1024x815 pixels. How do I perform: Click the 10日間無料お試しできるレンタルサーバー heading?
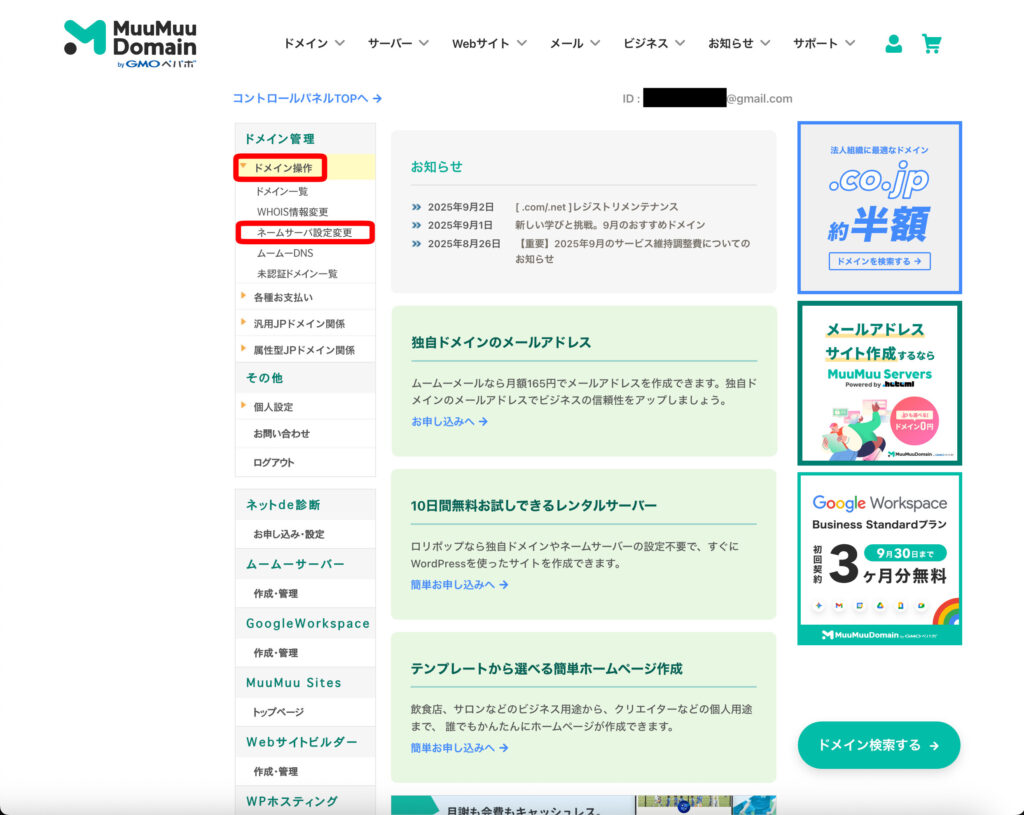point(534,505)
